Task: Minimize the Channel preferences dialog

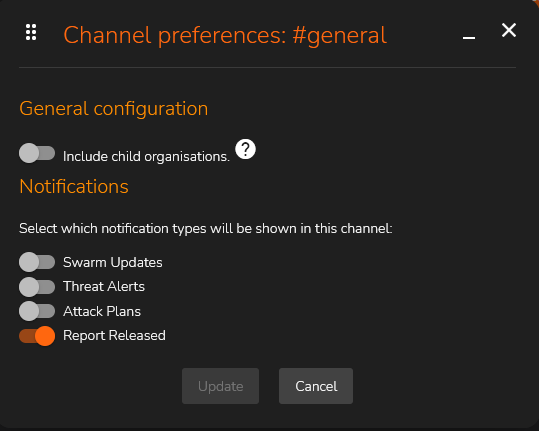Action: click(469, 37)
